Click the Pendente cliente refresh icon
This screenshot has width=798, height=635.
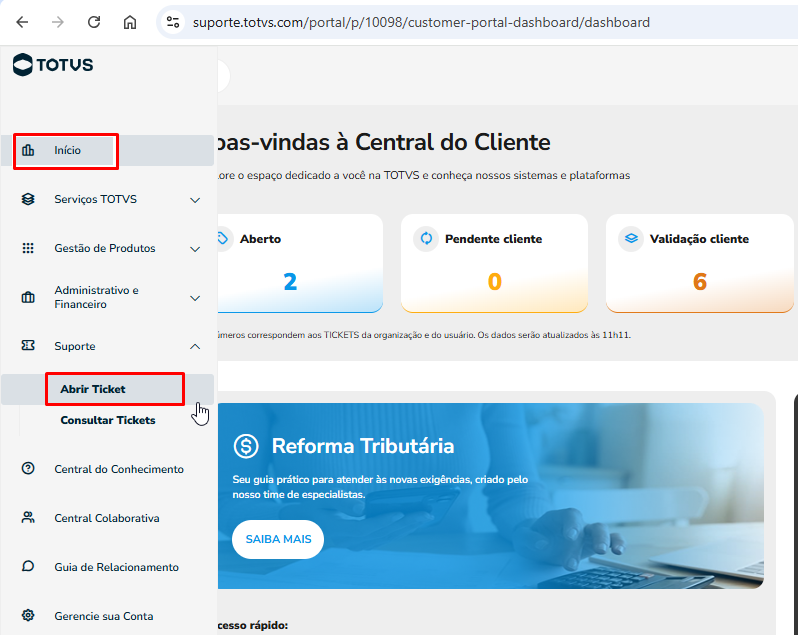tap(426, 238)
